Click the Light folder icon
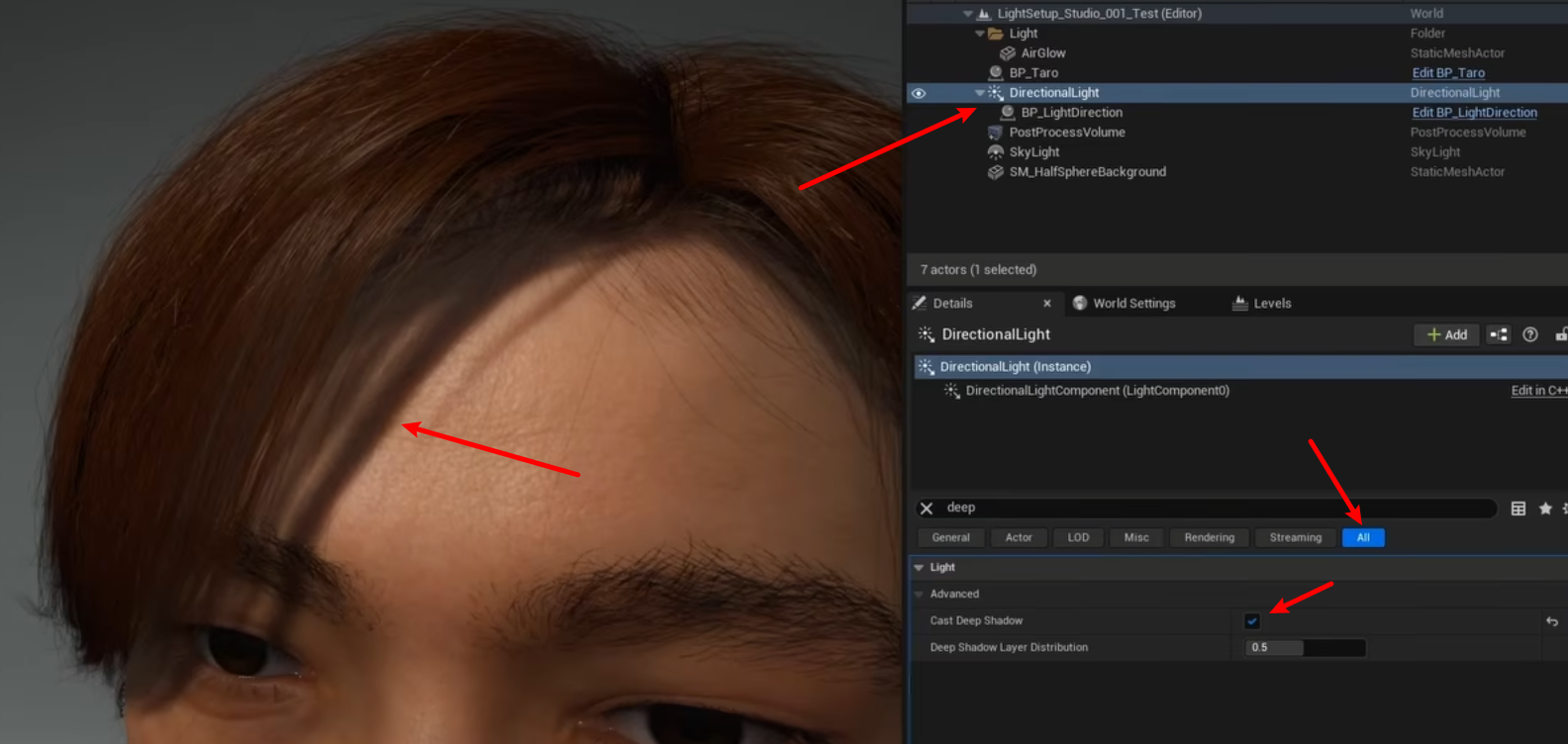Screen dimensions: 1568x744 996,34
